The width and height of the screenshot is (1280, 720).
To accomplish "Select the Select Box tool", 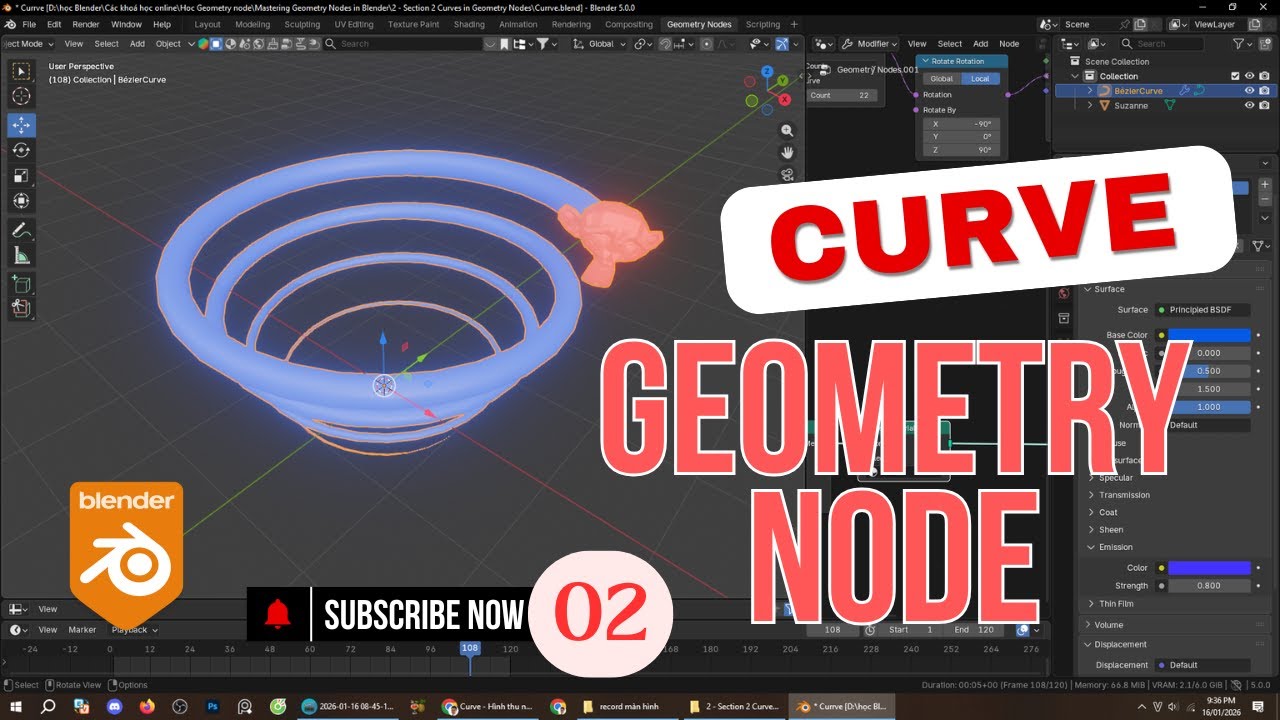I will (21, 71).
